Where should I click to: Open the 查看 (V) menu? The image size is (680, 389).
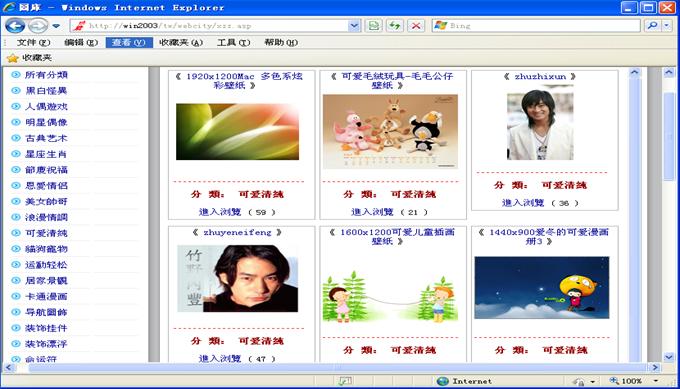[129, 42]
